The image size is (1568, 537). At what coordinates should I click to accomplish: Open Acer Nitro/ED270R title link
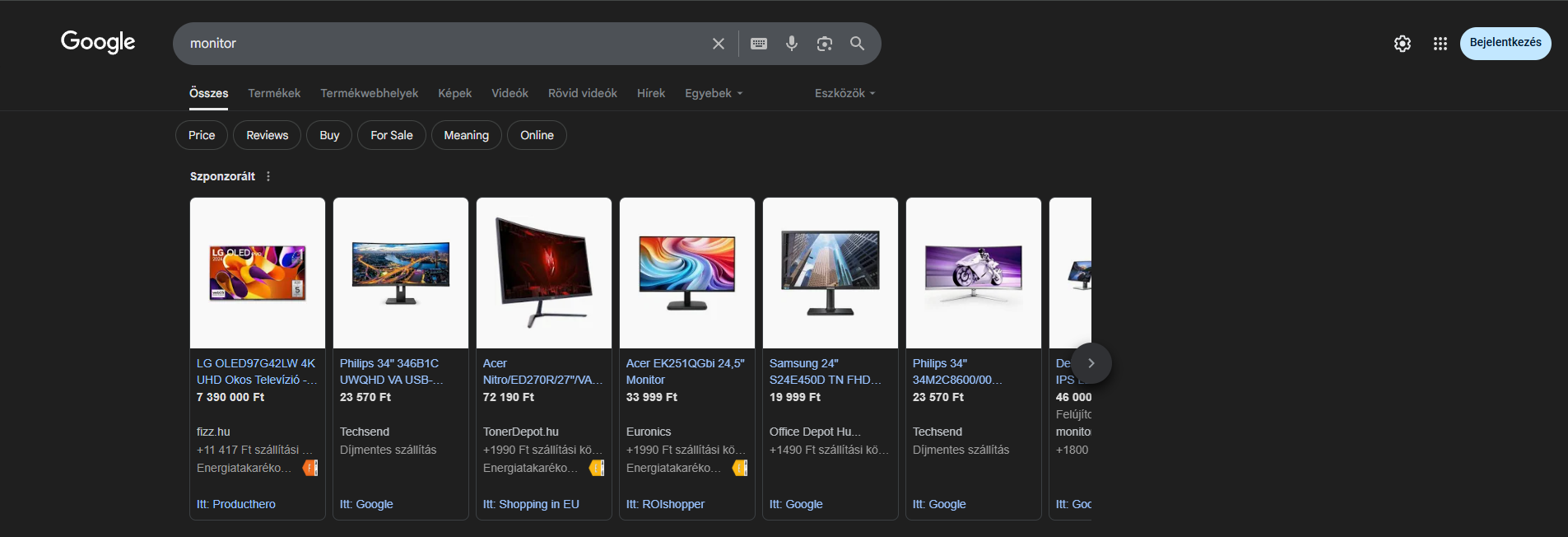pyautogui.click(x=543, y=371)
